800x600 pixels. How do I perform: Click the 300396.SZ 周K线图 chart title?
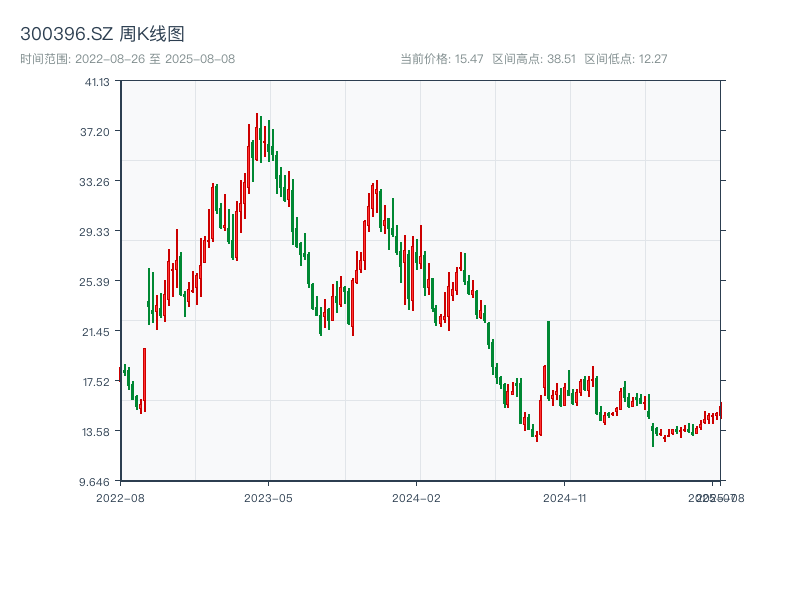(x=102, y=34)
